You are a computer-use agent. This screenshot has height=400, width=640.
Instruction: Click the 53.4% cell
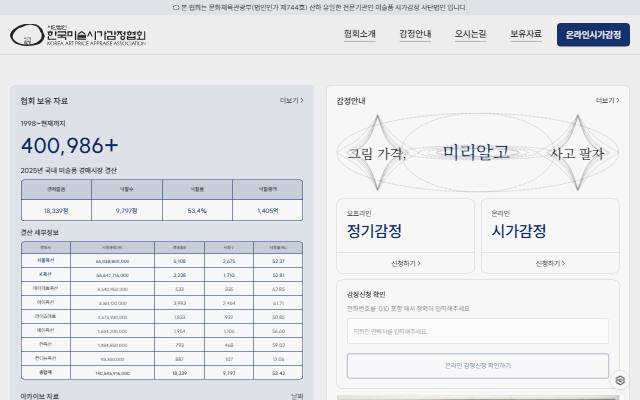click(x=197, y=211)
